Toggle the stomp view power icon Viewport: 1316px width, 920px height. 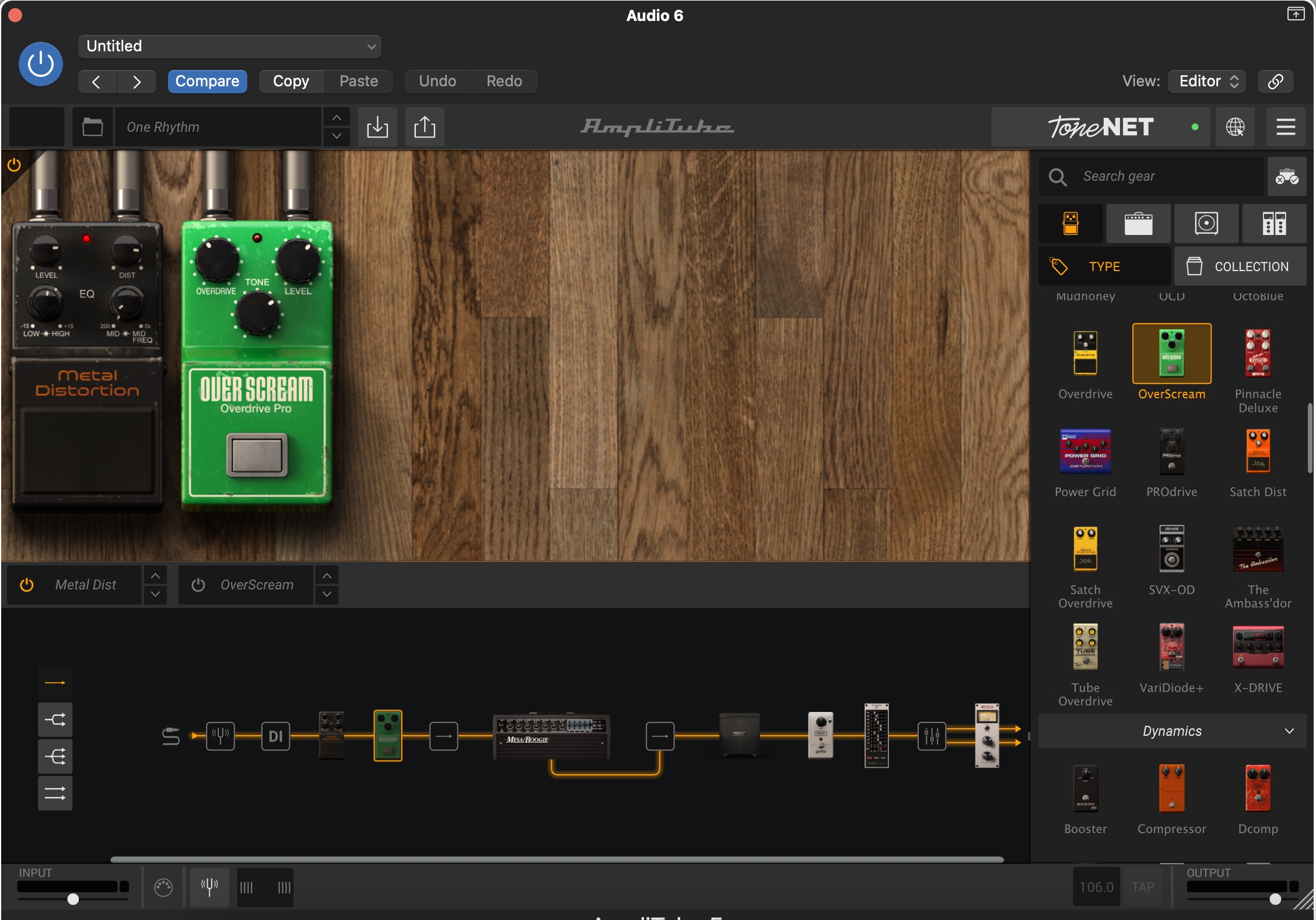(14, 165)
